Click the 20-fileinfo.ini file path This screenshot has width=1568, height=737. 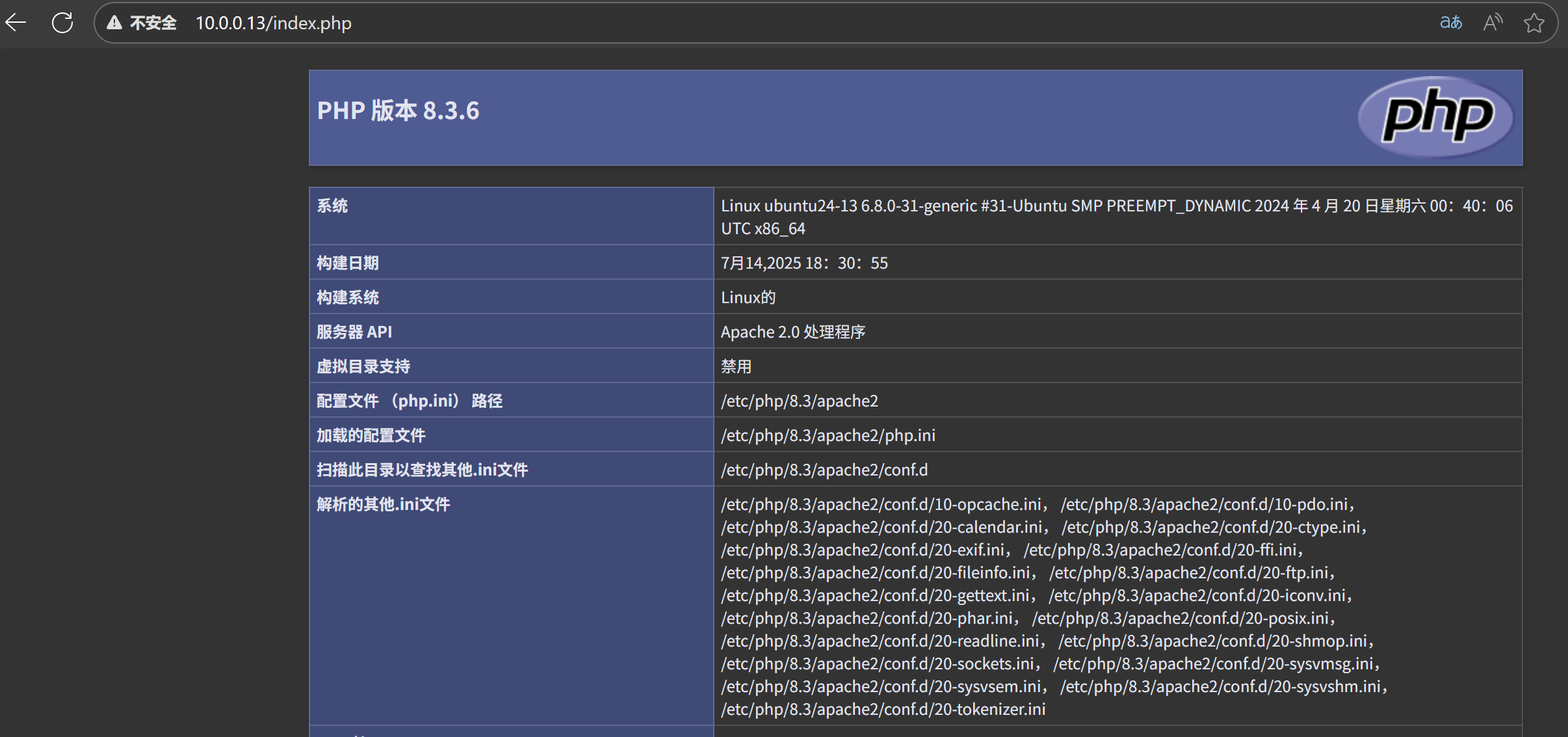point(876,572)
